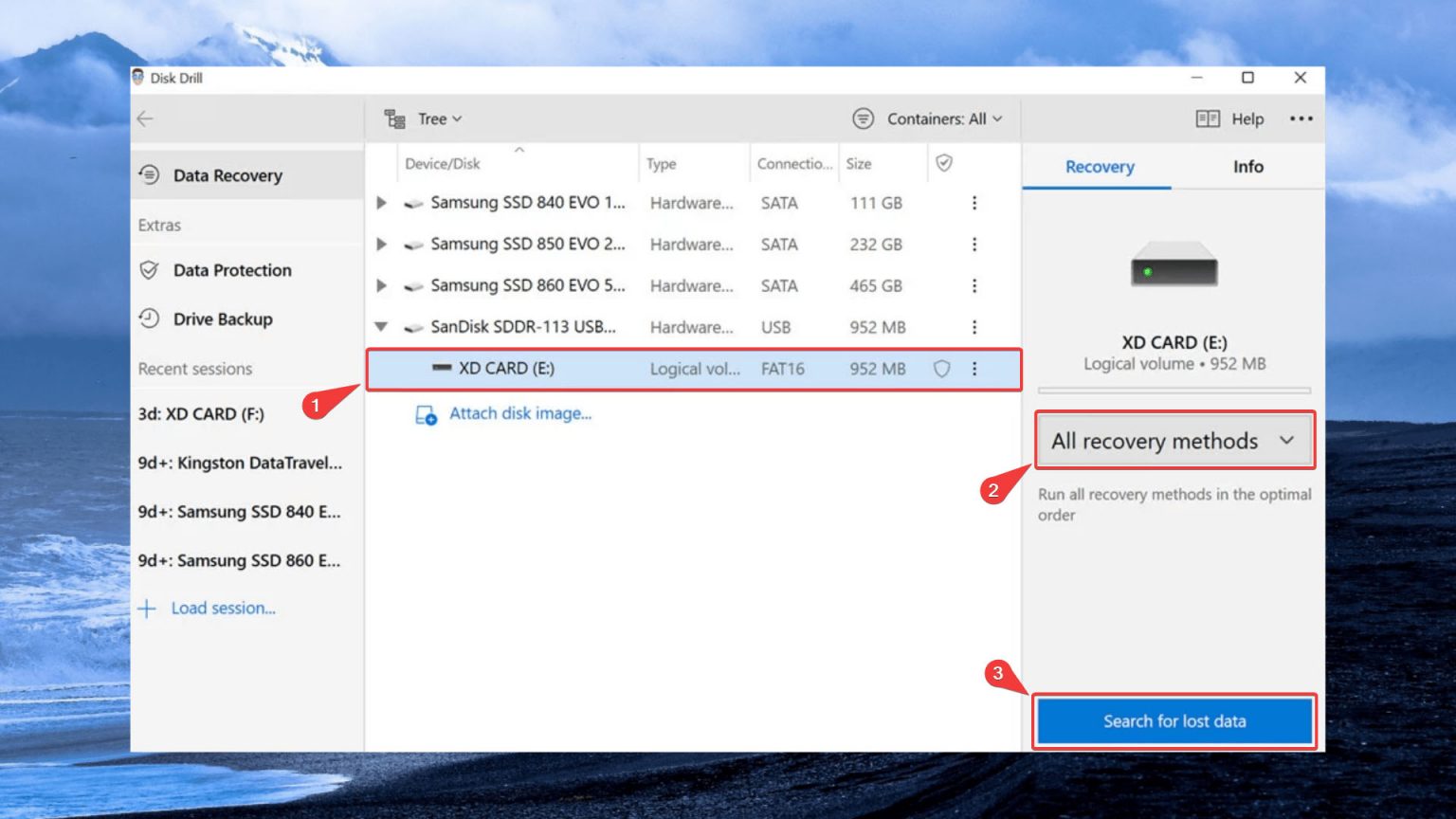Select the XD CARD (E:) volume

tap(694, 369)
